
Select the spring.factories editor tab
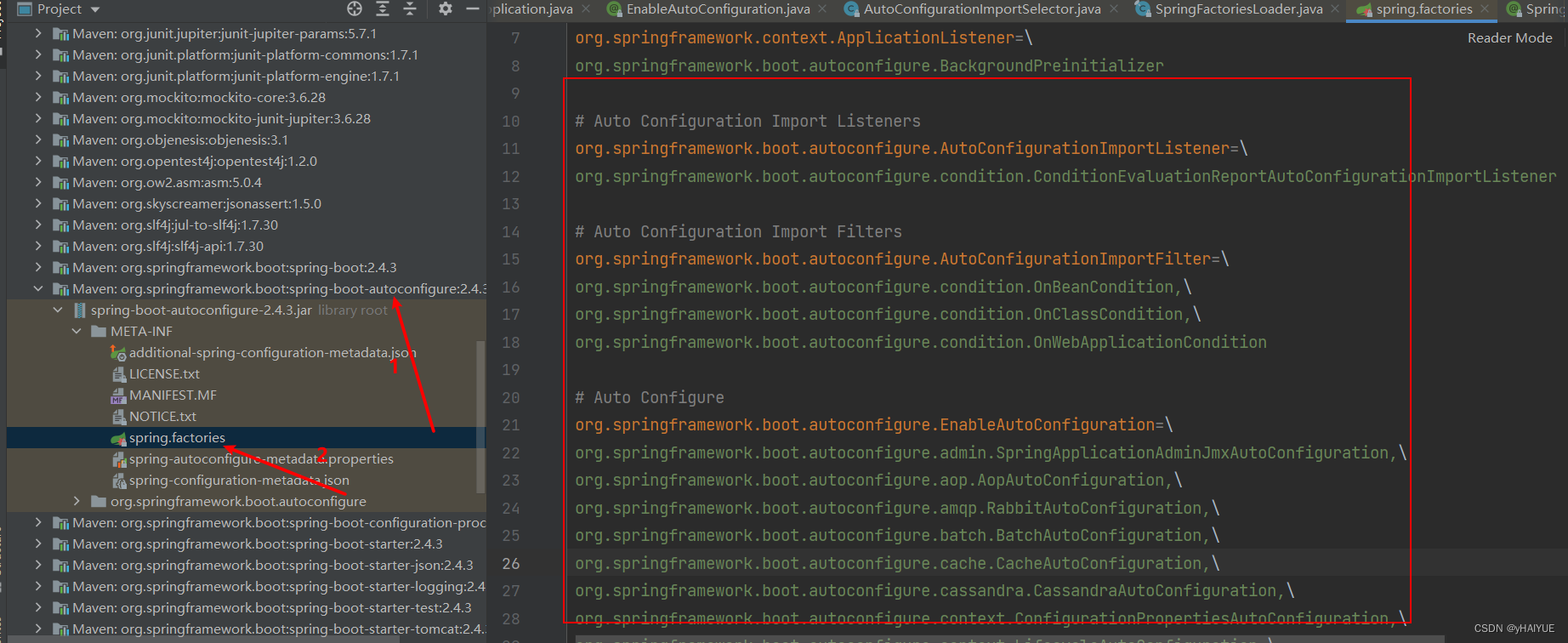click(1423, 9)
